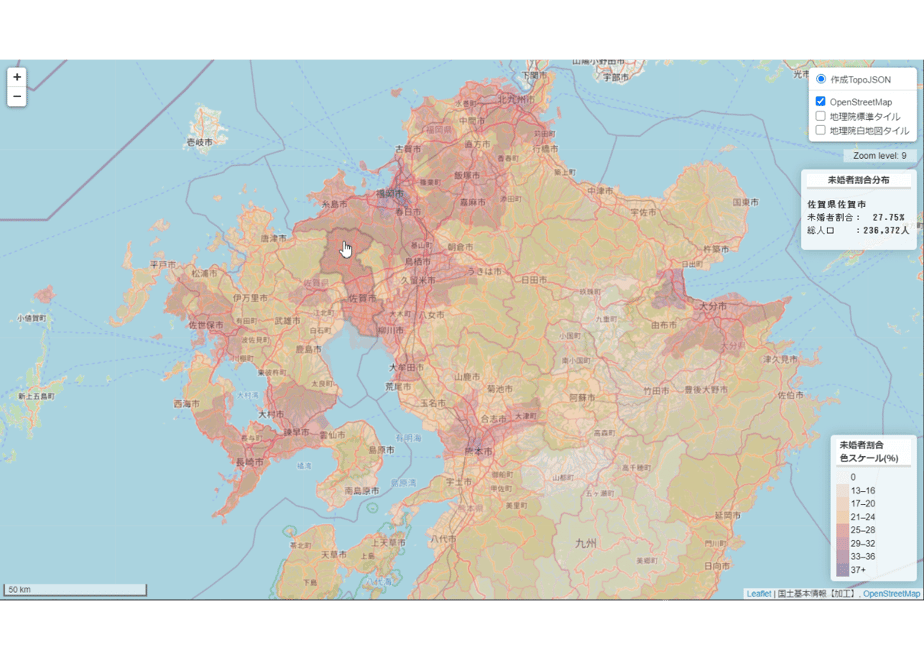Click the 未婚者割合 色スケール(%) legend title

click(869, 451)
